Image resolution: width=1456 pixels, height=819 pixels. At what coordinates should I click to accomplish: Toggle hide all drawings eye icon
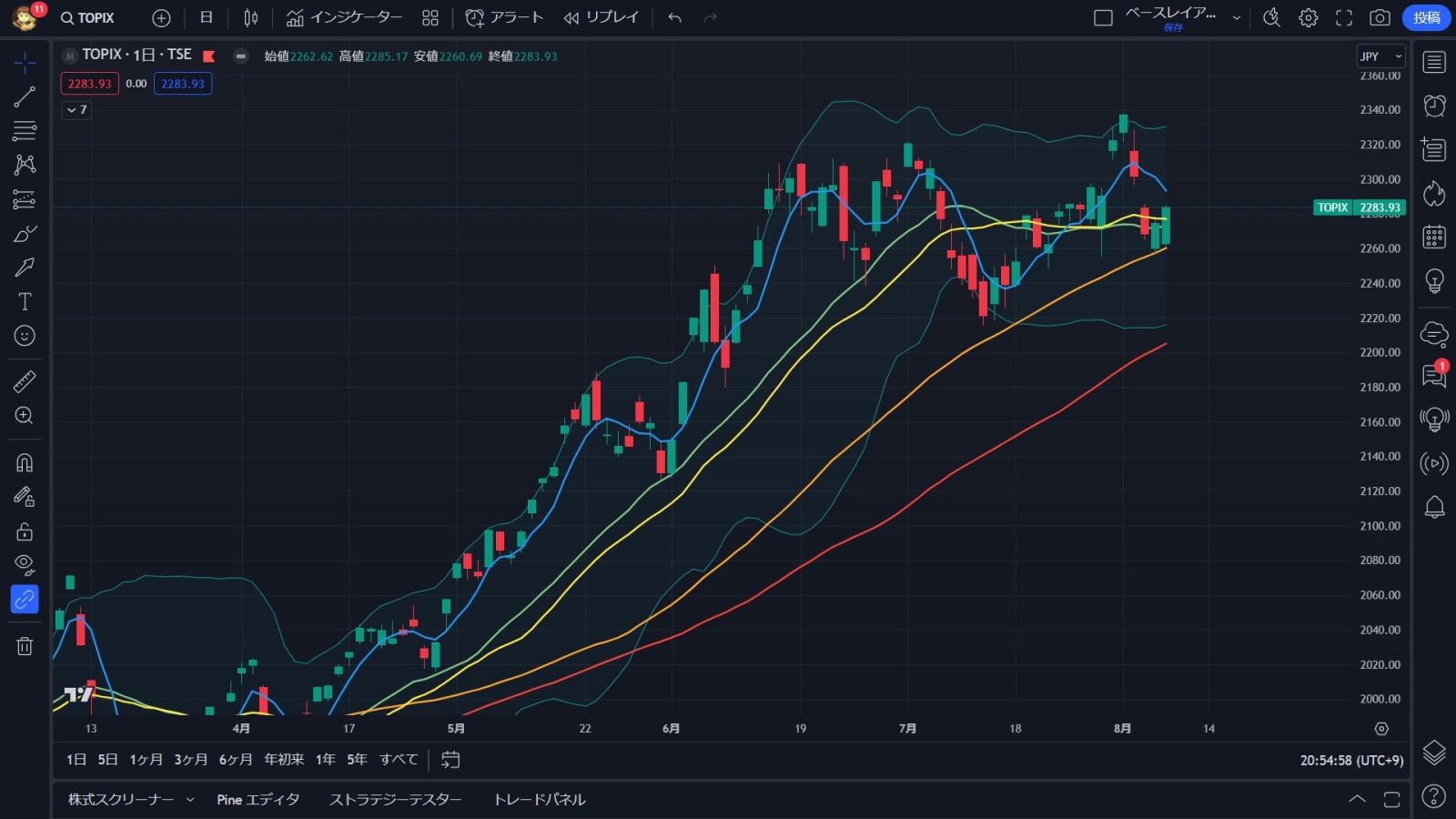click(25, 565)
